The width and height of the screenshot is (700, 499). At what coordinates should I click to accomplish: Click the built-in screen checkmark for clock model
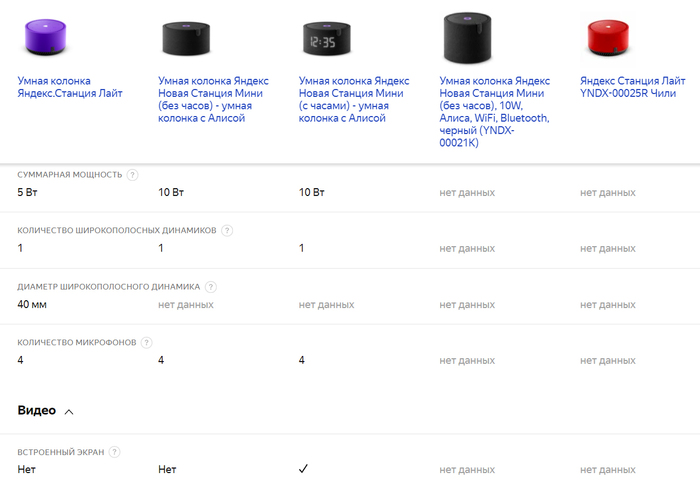pos(303,469)
